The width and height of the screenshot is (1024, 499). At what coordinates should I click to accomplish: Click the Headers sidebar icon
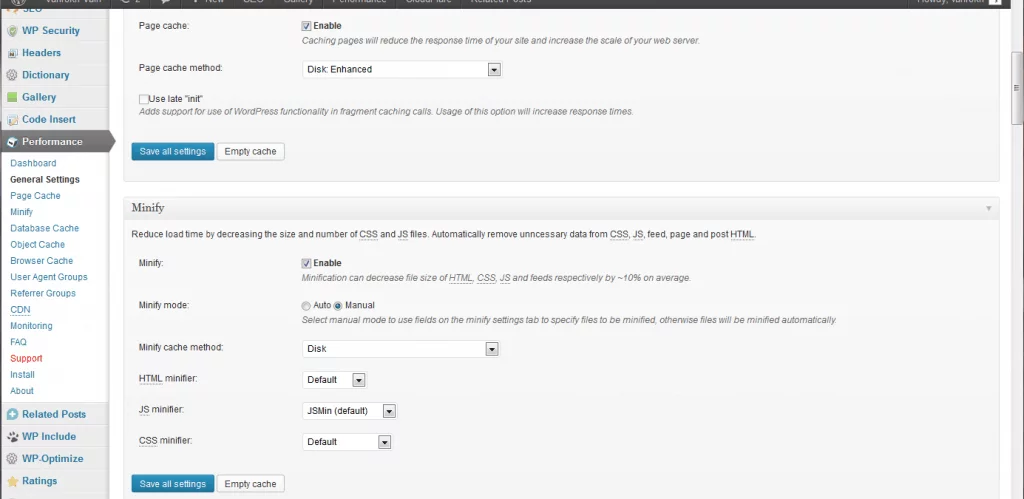[x=12, y=53]
